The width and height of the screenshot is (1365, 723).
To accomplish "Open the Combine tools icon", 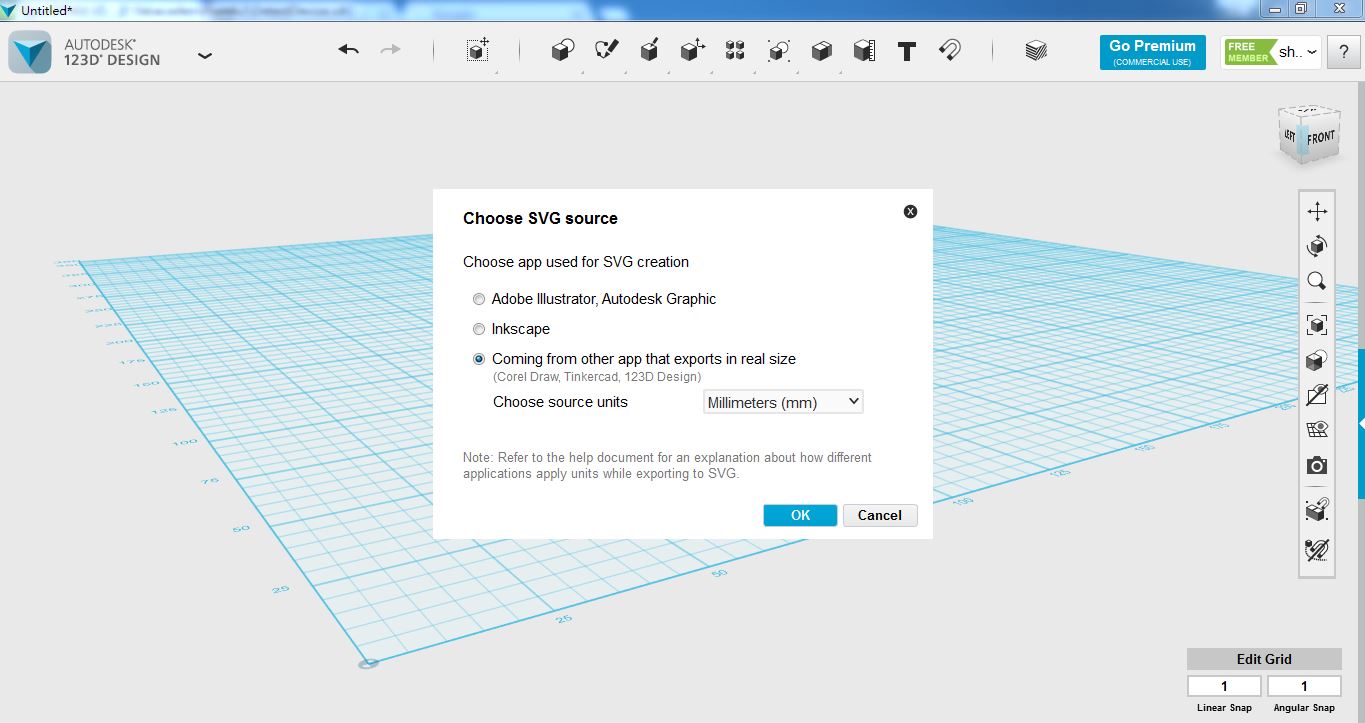I will (x=821, y=51).
